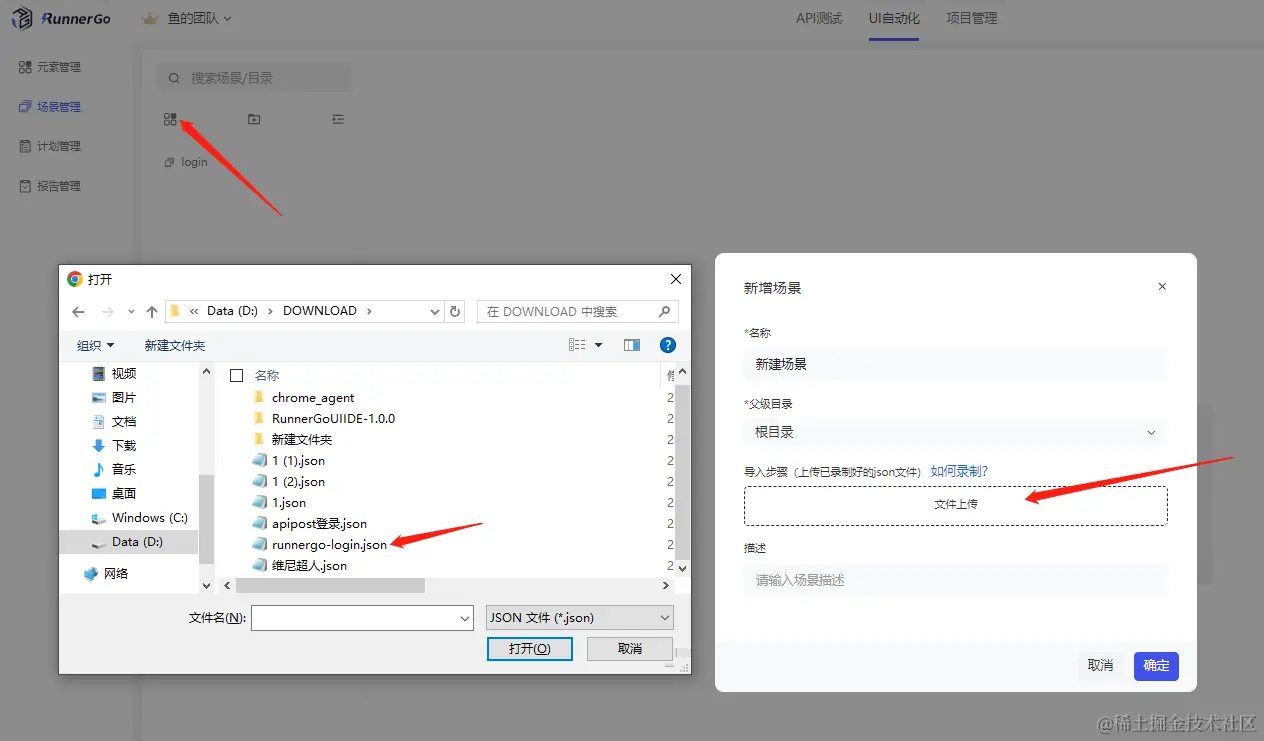Select the file 1.json
Viewport: 1264px width, 741px height.
pos(279,502)
